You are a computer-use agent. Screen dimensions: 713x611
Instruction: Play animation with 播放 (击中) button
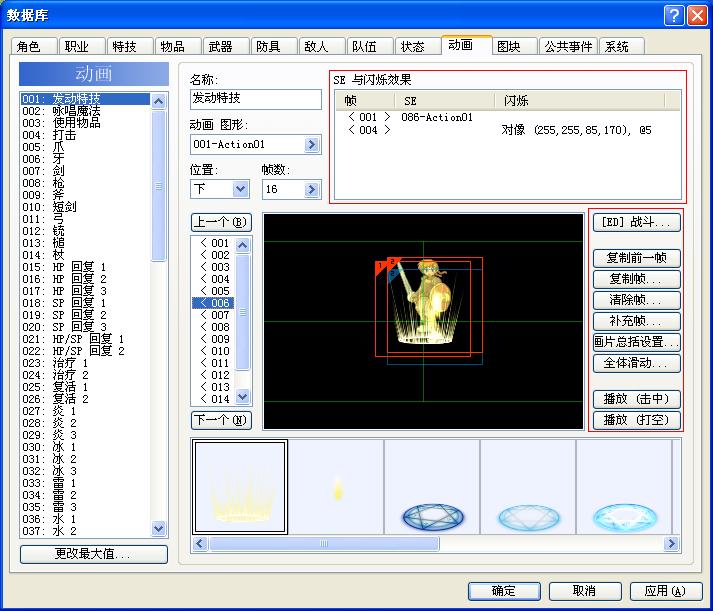(637, 399)
